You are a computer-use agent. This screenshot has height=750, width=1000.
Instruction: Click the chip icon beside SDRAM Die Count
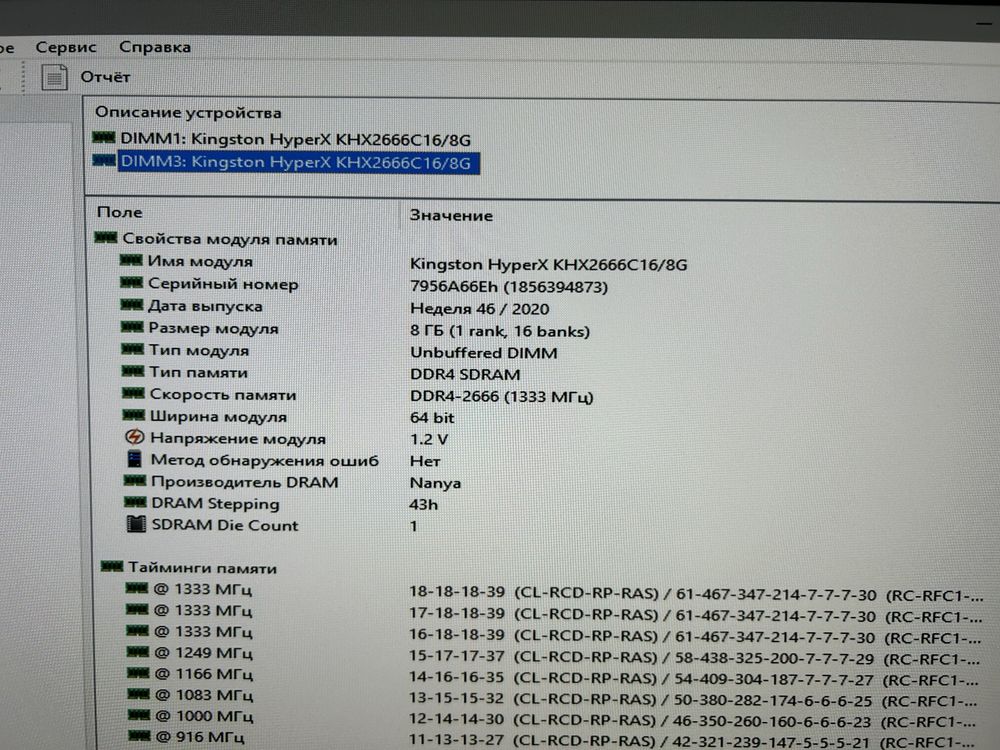[x=136, y=524]
